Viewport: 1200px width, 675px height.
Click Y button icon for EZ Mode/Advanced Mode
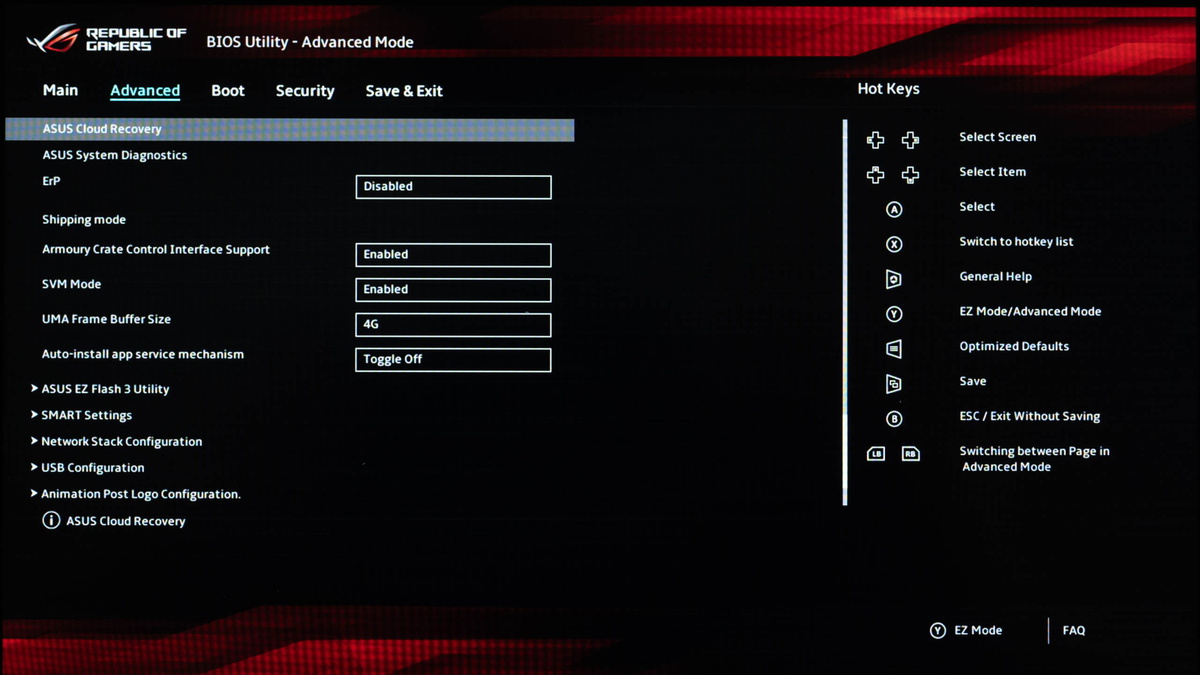[x=894, y=314]
